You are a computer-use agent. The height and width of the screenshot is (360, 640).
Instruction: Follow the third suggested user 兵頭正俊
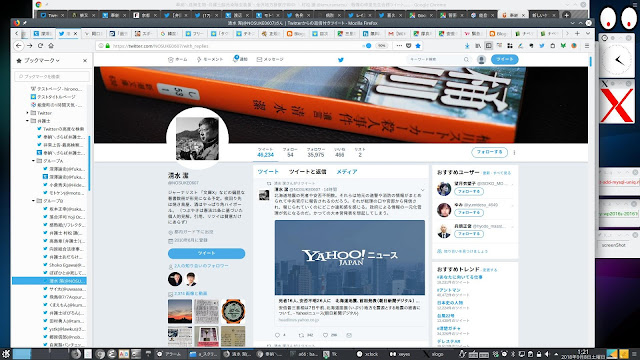click(x=469, y=234)
